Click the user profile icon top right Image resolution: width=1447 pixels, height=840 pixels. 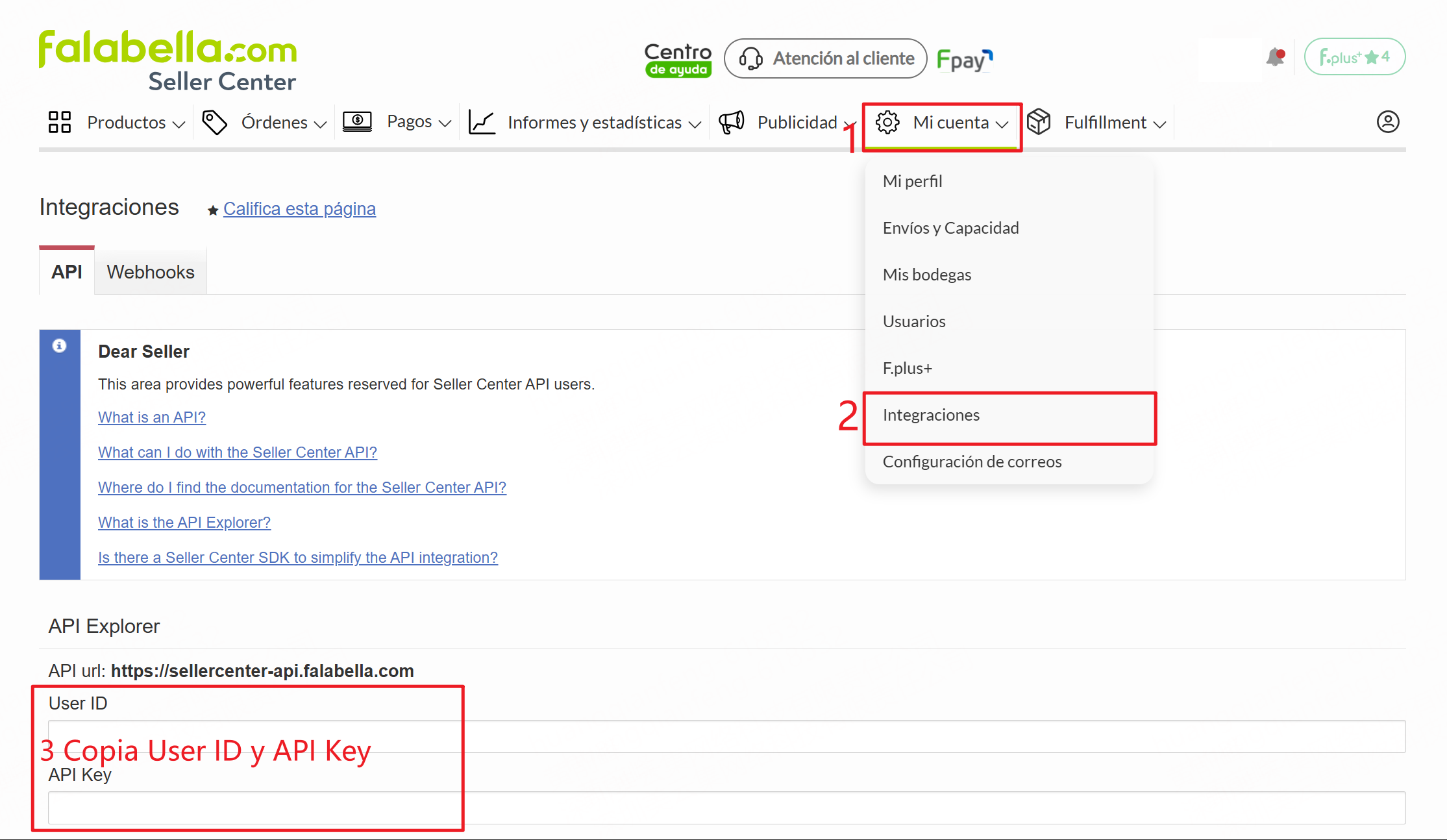1387,121
